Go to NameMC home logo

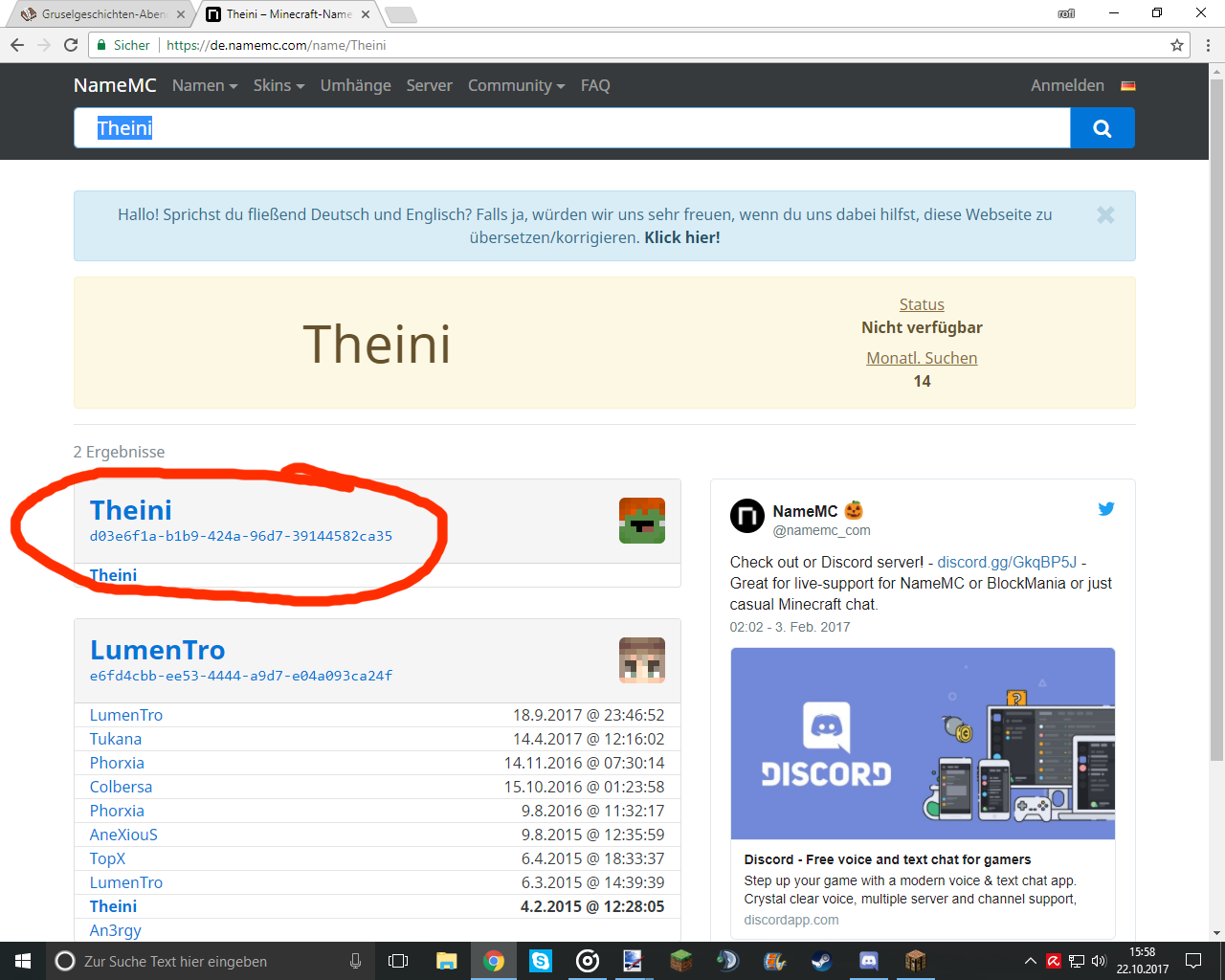pos(115,85)
